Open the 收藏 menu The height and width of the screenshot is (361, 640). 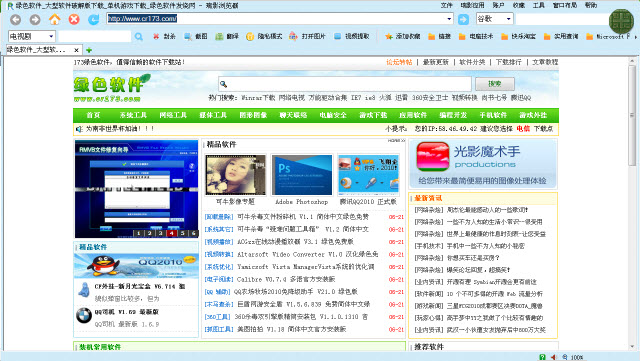tap(519, 5)
